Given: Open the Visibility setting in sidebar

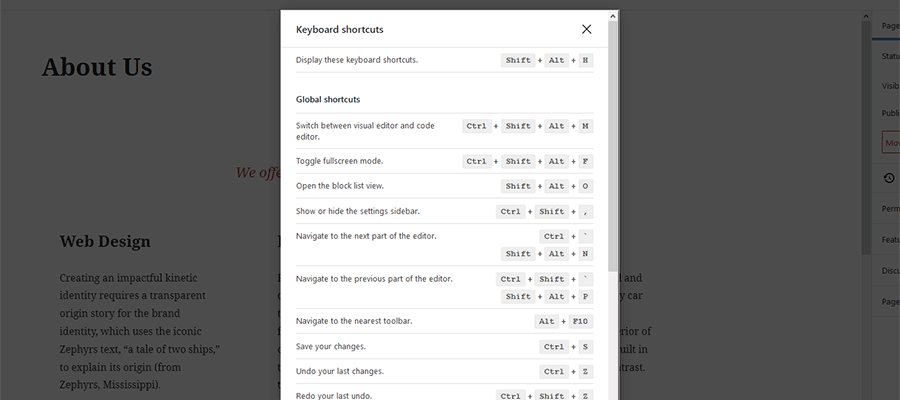Looking at the screenshot, I should tap(889, 85).
